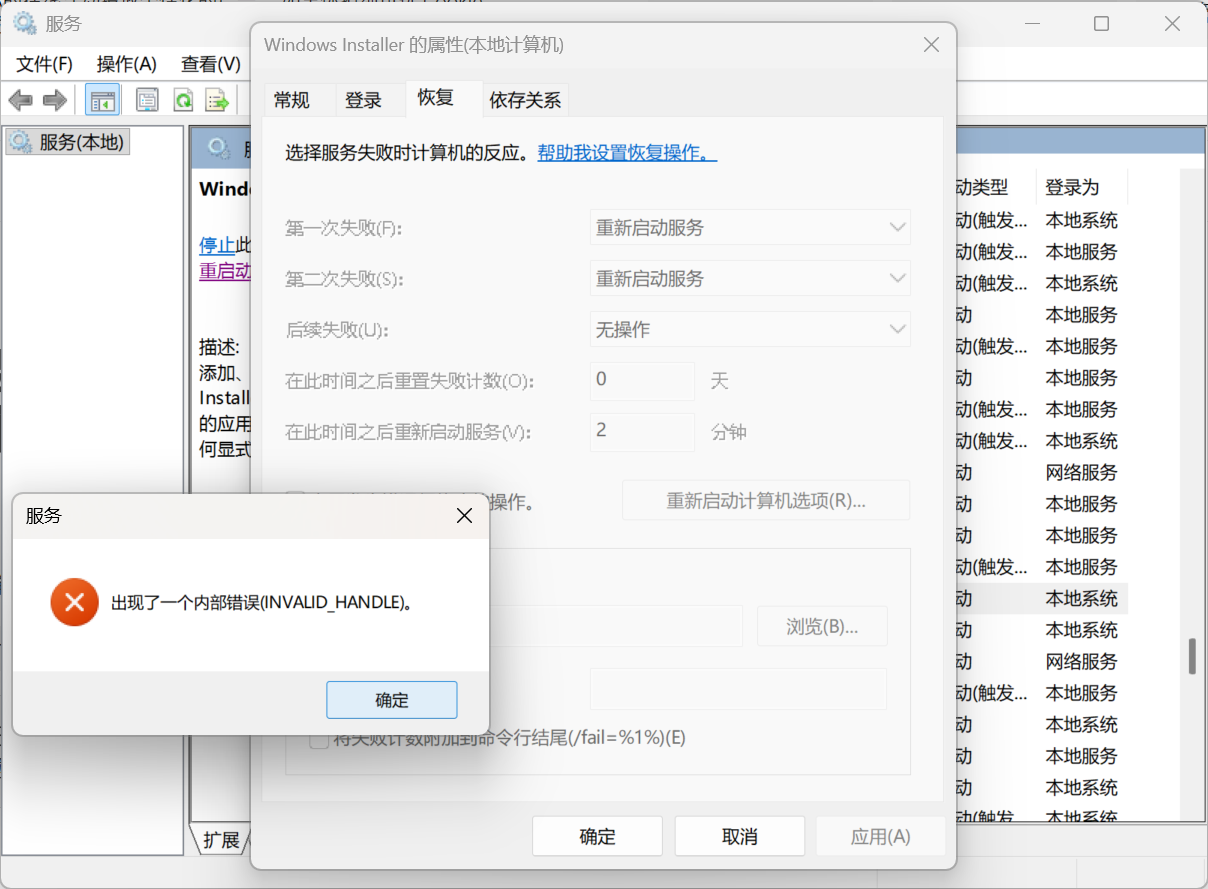
Task: Click the export list icon in the toolbar
Action: pyautogui.click(x=216, y=99)
